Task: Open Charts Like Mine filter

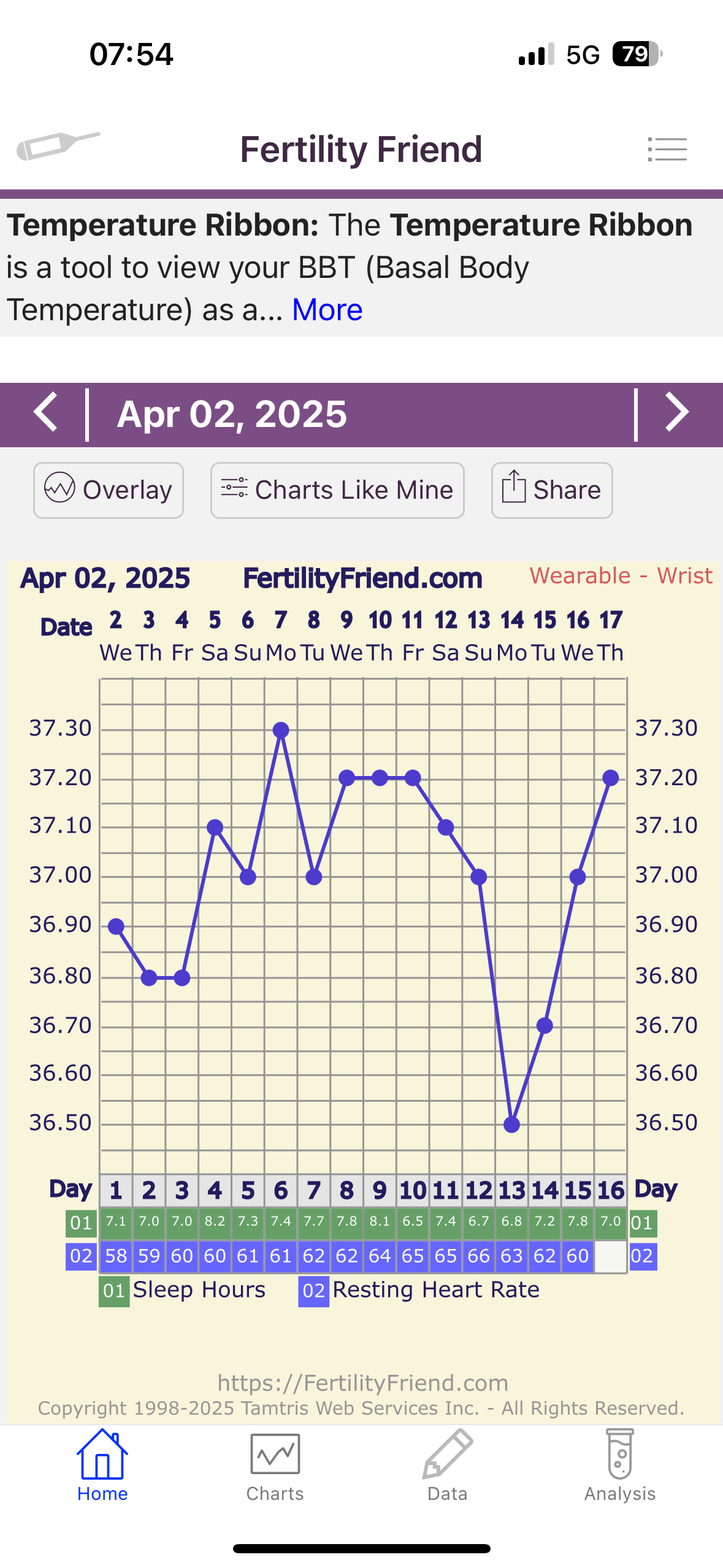Action: click(337, 490)
